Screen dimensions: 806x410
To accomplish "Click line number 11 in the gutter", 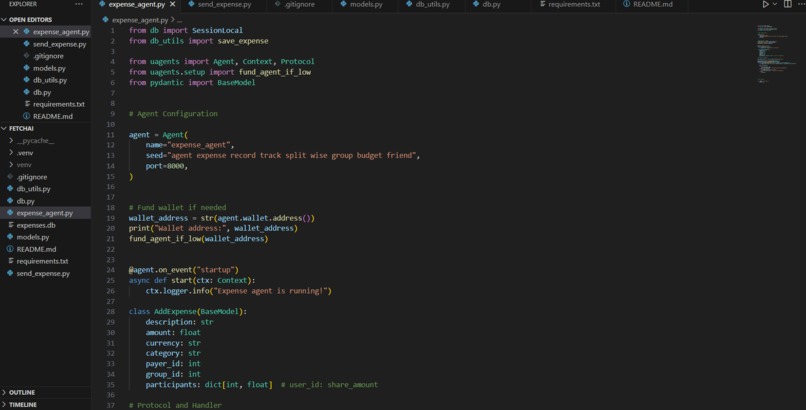I will click(x=111, y=135).
